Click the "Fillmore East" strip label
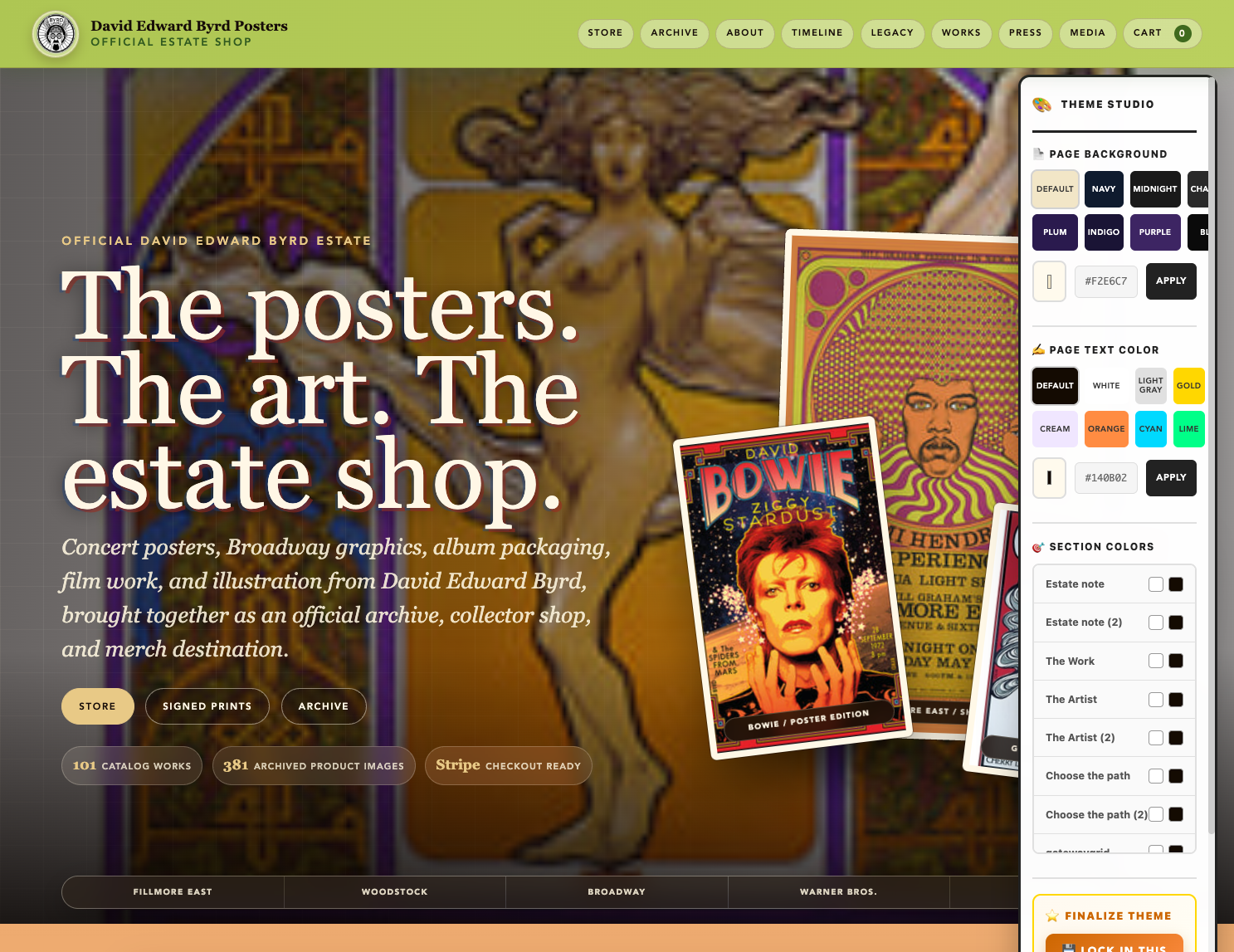This screenshot has width=1234, height=952. tap(173, 892)
